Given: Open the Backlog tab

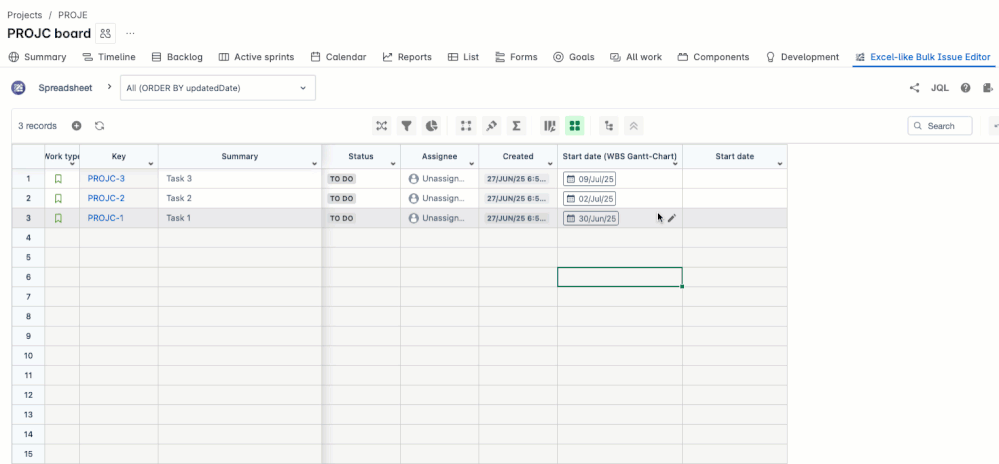Looking at the screenshot, I should [177, 57].
